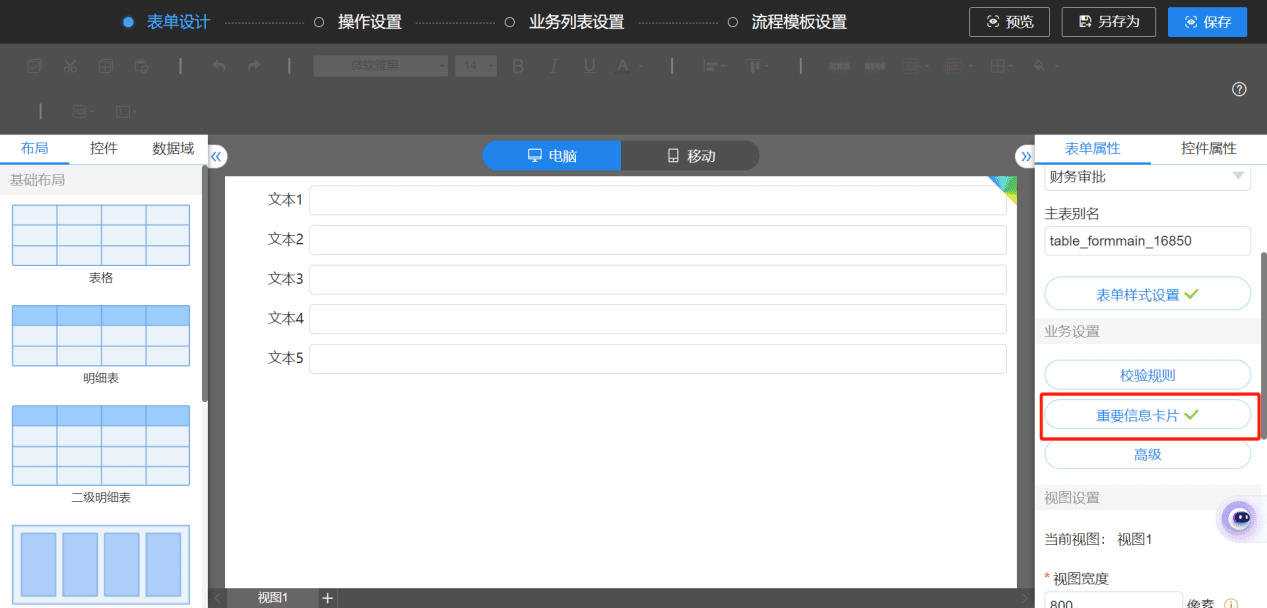
Task: Add a new view with plus icon
Action: (327, 598)
